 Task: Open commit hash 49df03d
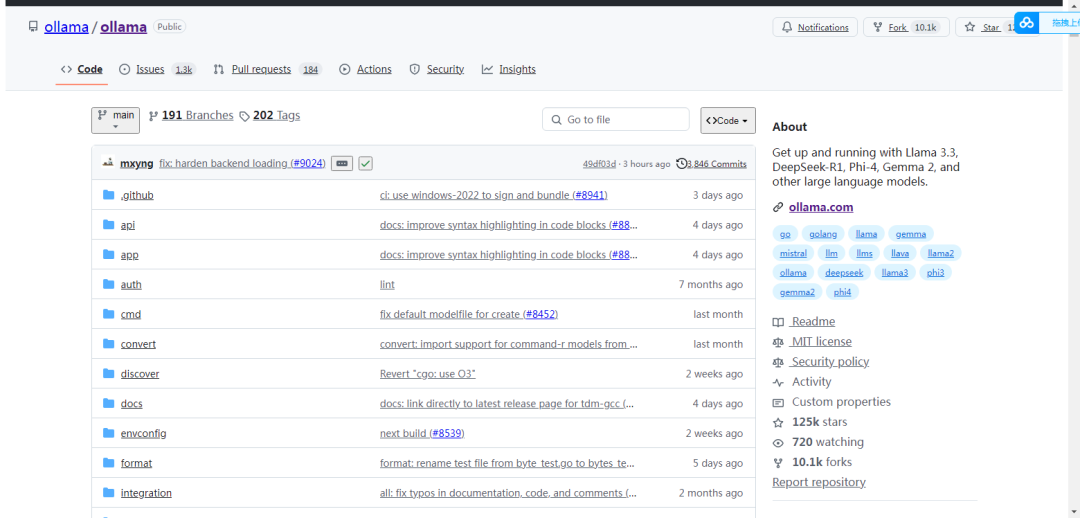click(x=599, y=164)
